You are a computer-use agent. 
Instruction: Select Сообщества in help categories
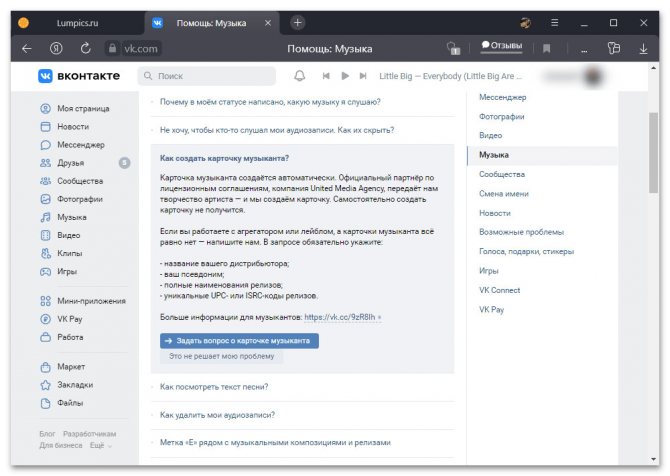click(x=502, y=174)
